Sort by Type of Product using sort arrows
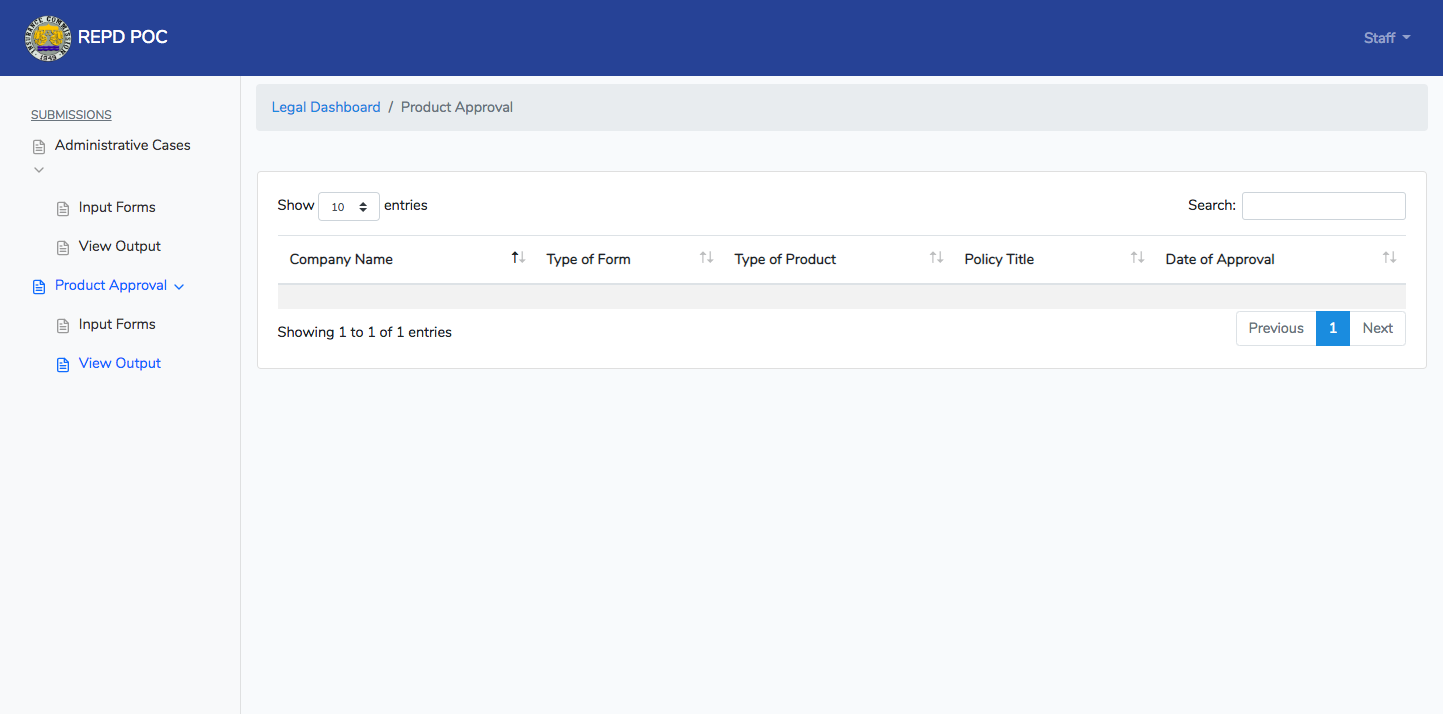This screenshot has width=1443, height=714. point(936,258)
